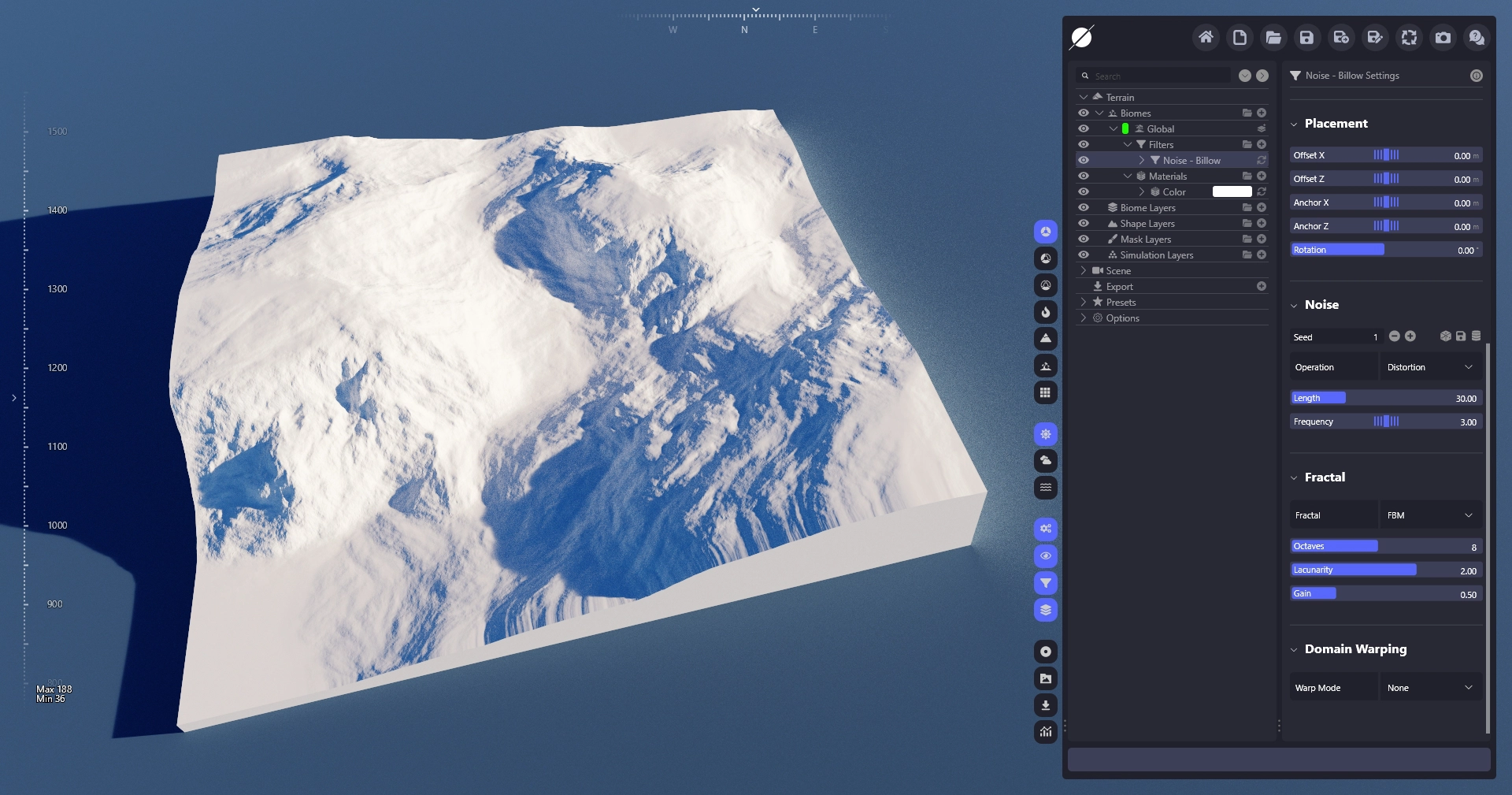This screenshot has width=1512, height=795.
Task: Click the clouds icon in the viewport sidebar
Action: pyautogui.click(x=1045, y=460)
